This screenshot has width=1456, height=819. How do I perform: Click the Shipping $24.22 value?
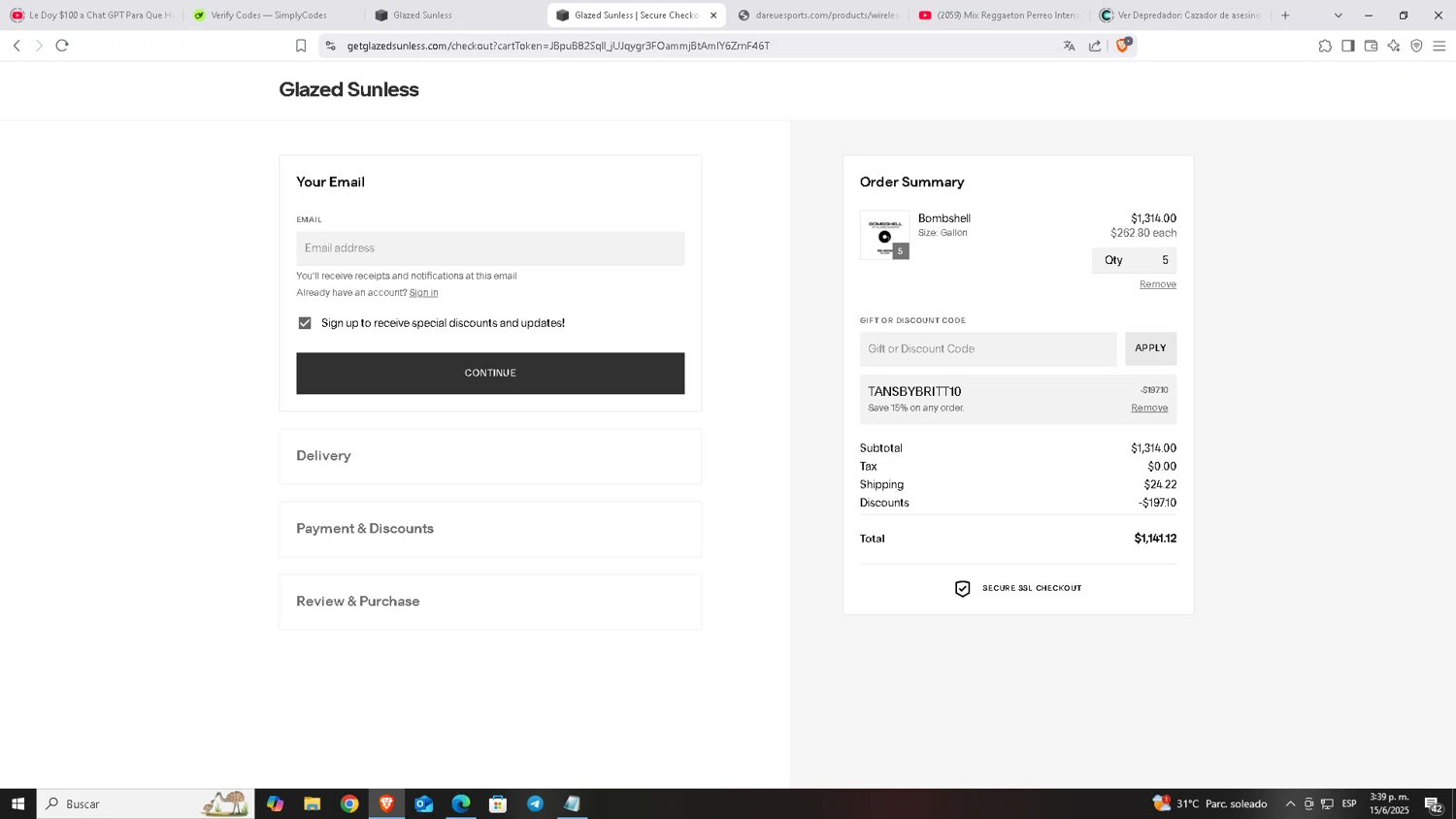pos(1160,484)
